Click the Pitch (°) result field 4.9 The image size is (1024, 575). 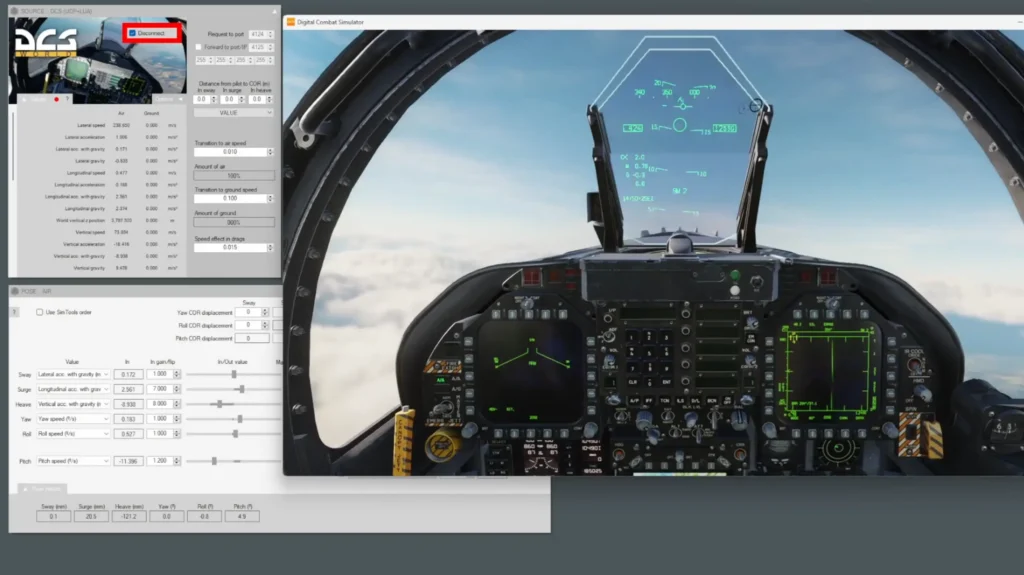pyautogui.click(x=242, y=516)
